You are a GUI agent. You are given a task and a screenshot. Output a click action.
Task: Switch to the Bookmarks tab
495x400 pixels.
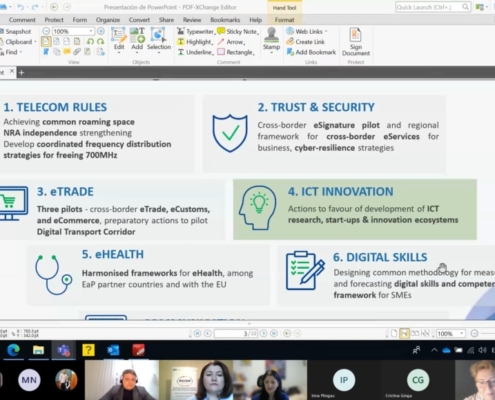pos(225,20)
